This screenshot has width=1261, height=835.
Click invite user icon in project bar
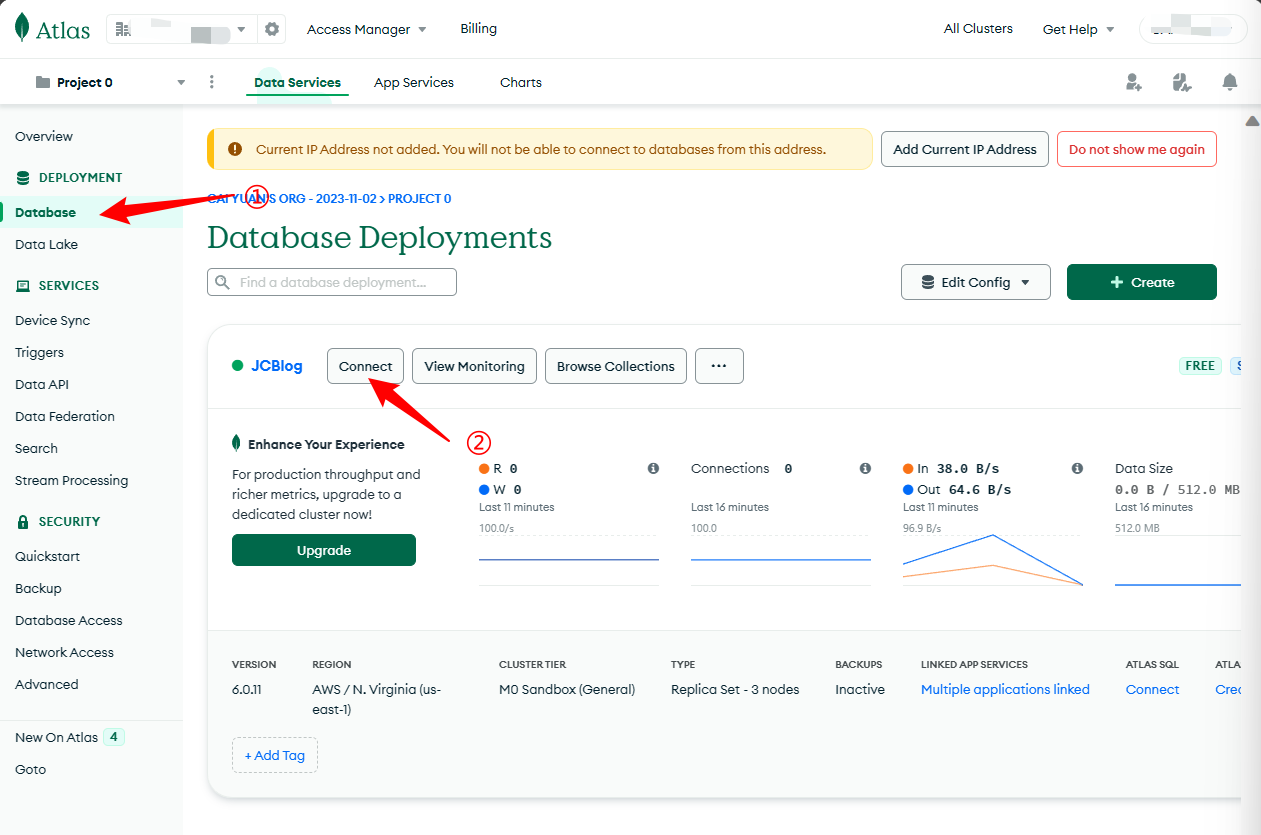click(1134, 82)
